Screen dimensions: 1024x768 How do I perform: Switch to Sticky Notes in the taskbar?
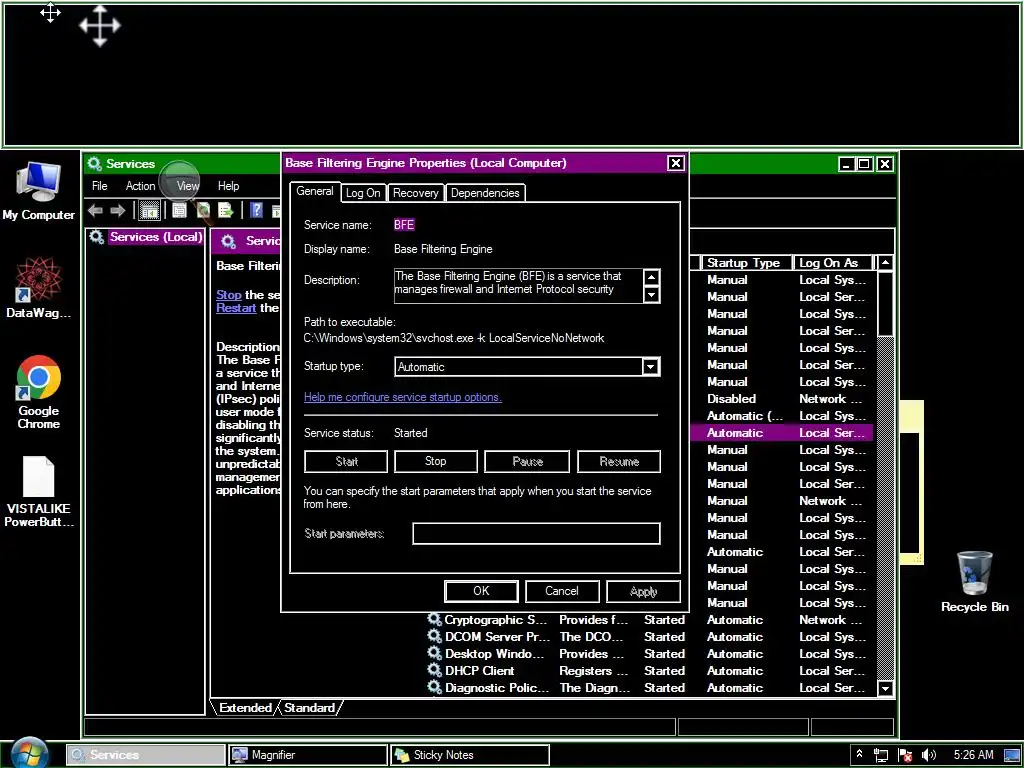coord(469,755)
